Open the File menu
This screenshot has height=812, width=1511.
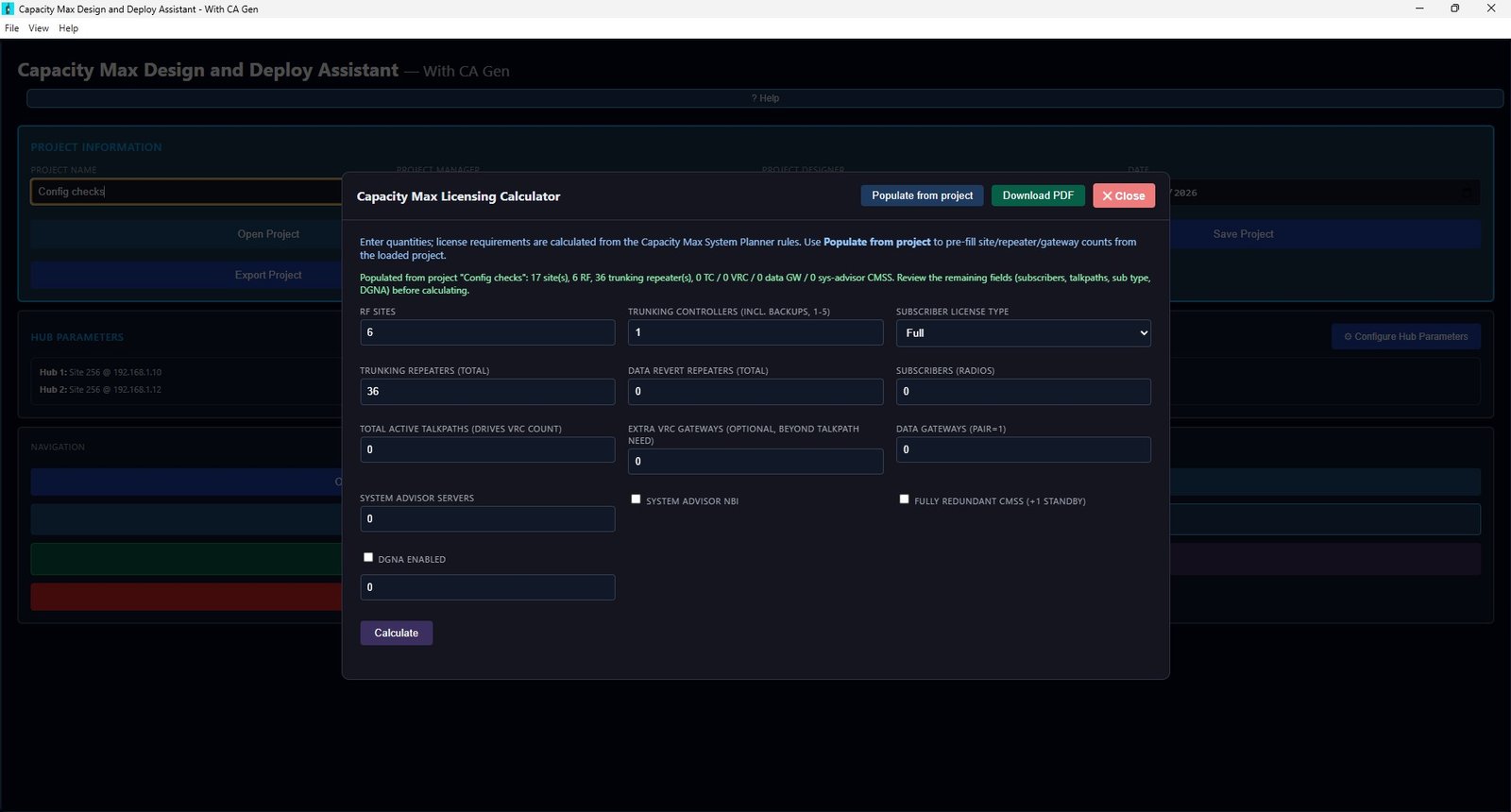[11, 28]
